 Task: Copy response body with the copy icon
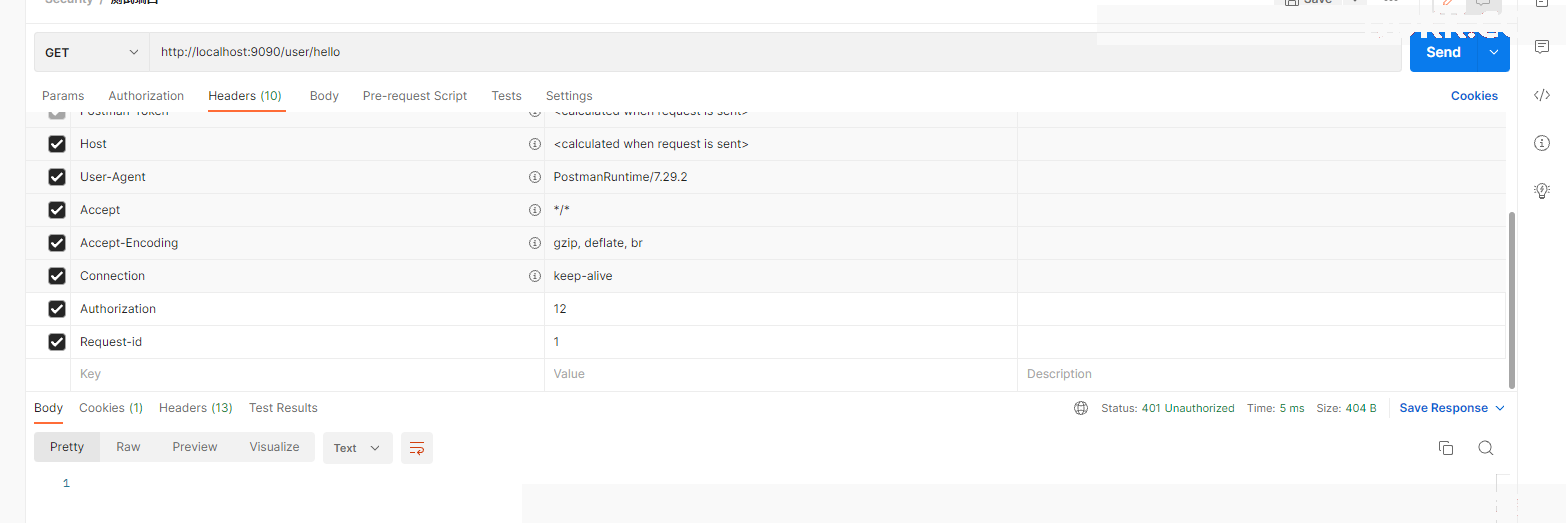pos(1445,448)
